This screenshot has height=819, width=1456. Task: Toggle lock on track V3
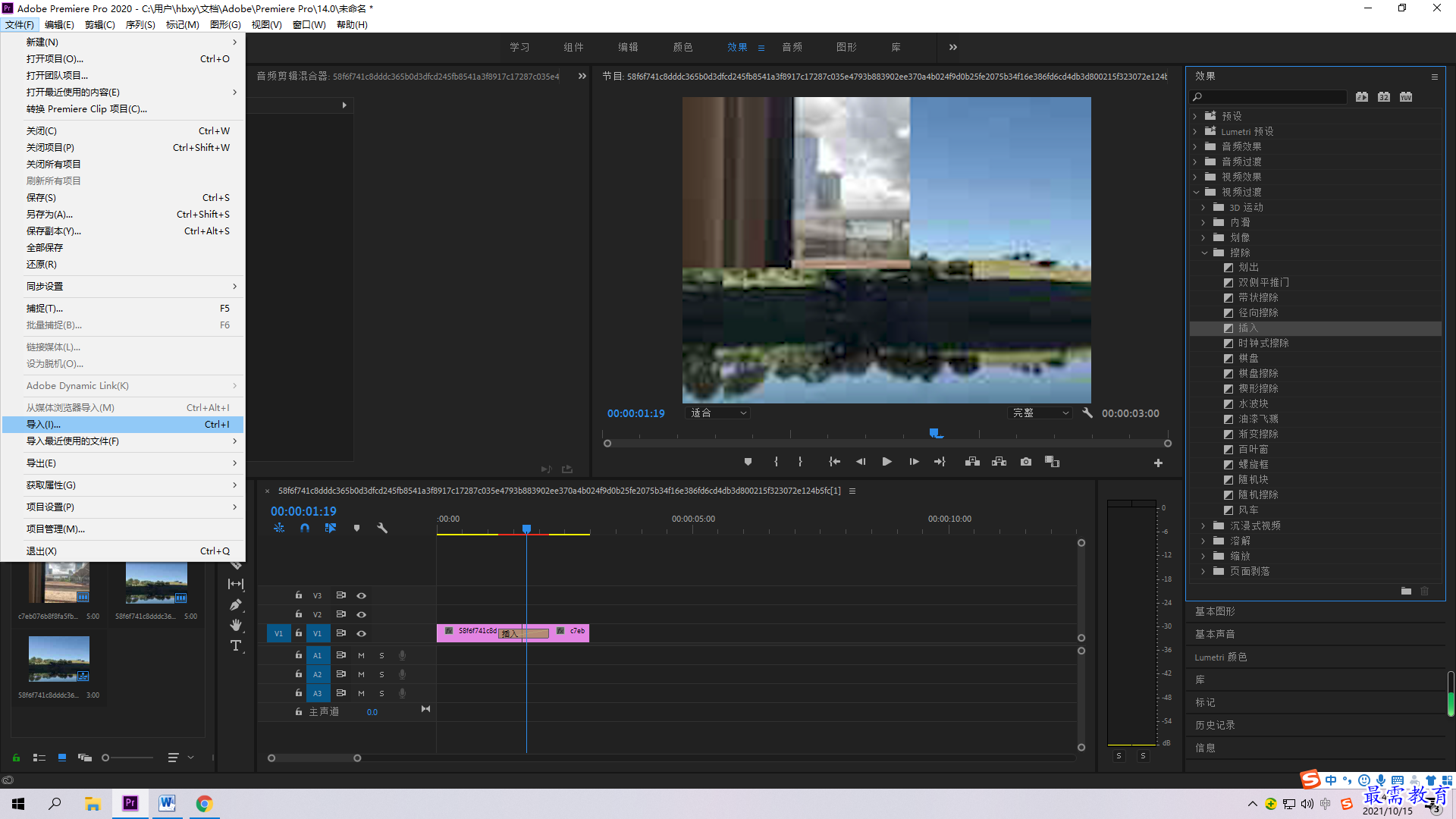[299, 595]
